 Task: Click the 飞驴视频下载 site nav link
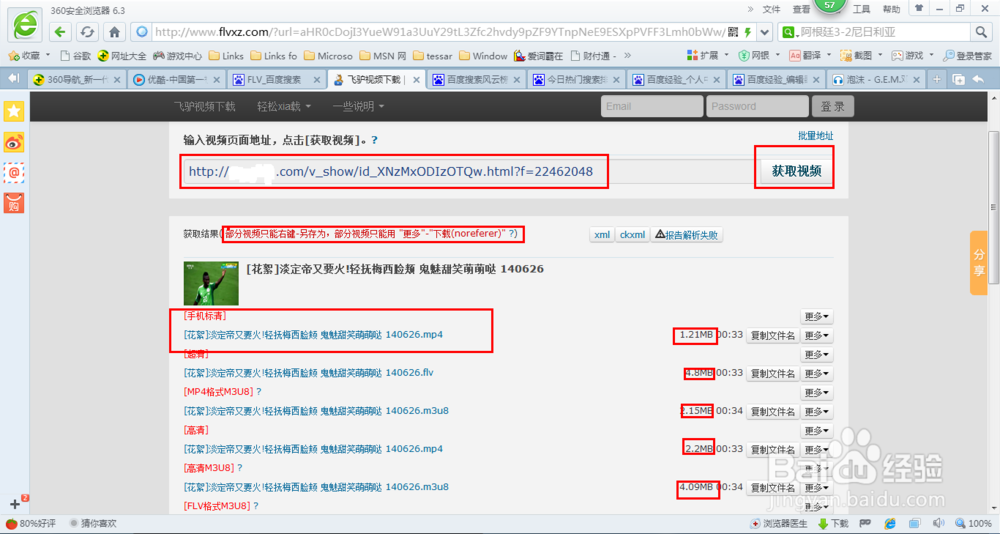click(x=205, y=107)
